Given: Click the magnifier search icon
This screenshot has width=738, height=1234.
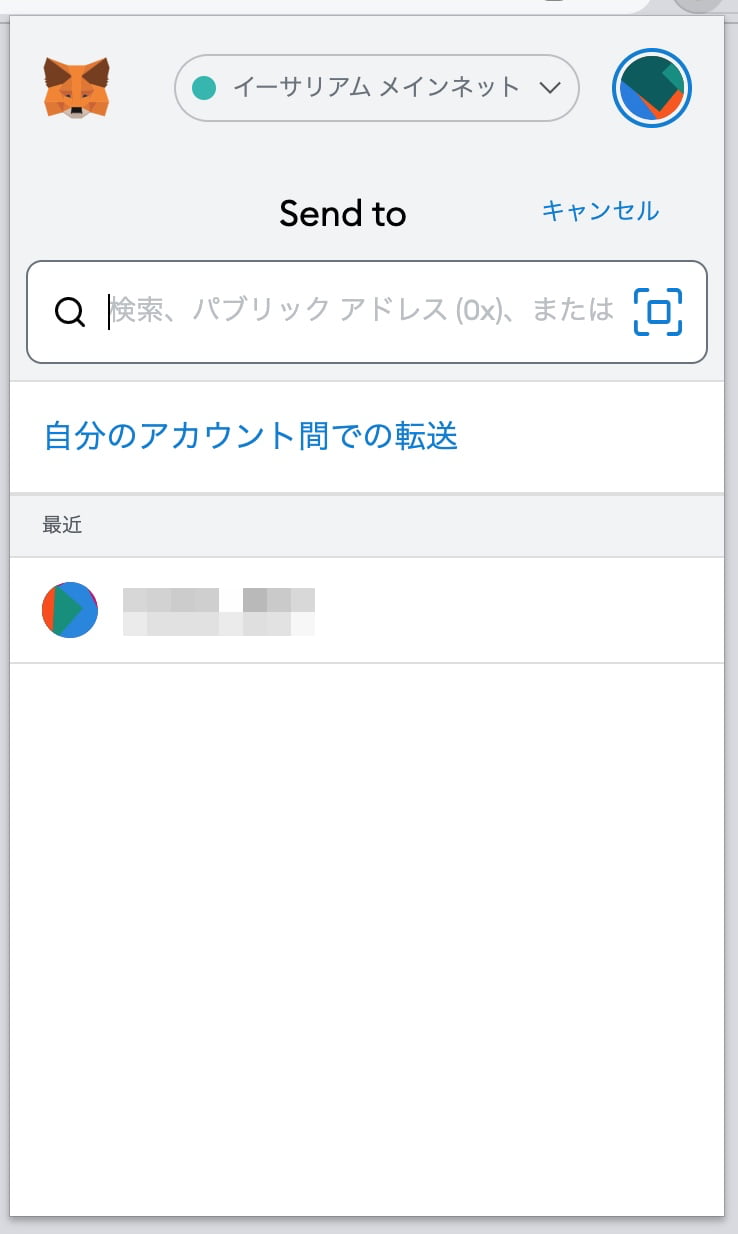Looking at the screenshot, I should [69, 312].
